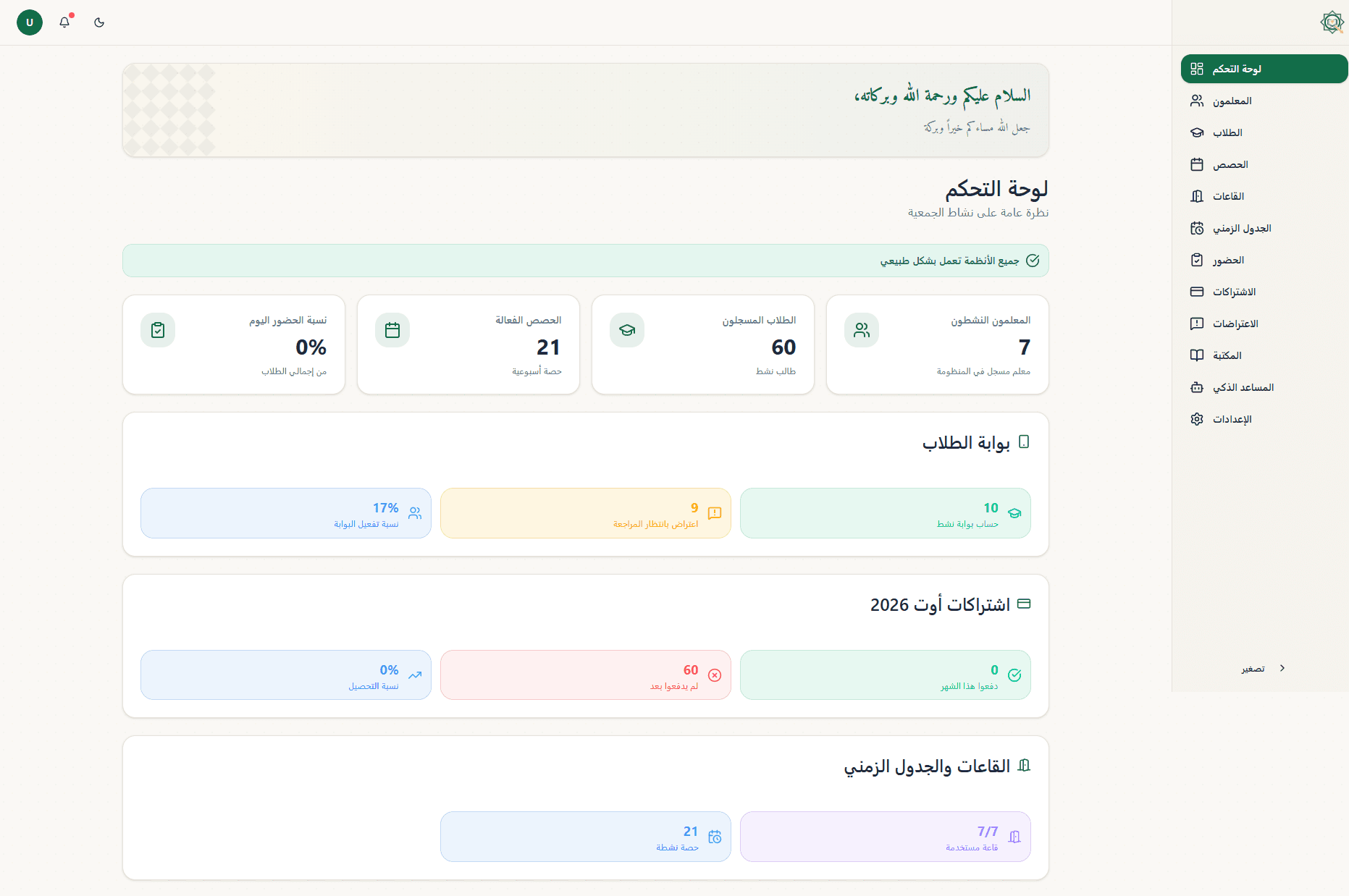Click the users icon in المعلمون النشطون card
This screenshot has width=1349, height=896.
click(x=862, y=330)
